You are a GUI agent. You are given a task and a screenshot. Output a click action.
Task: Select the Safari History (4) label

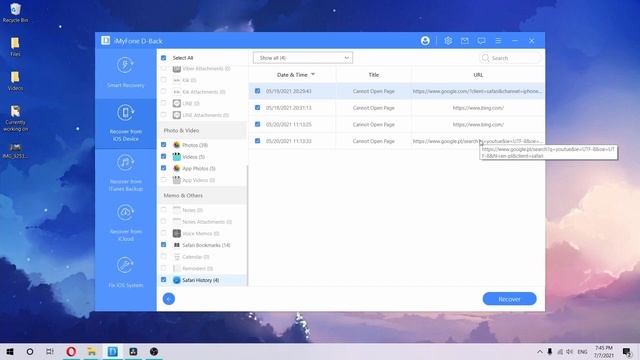click(200, 280)
